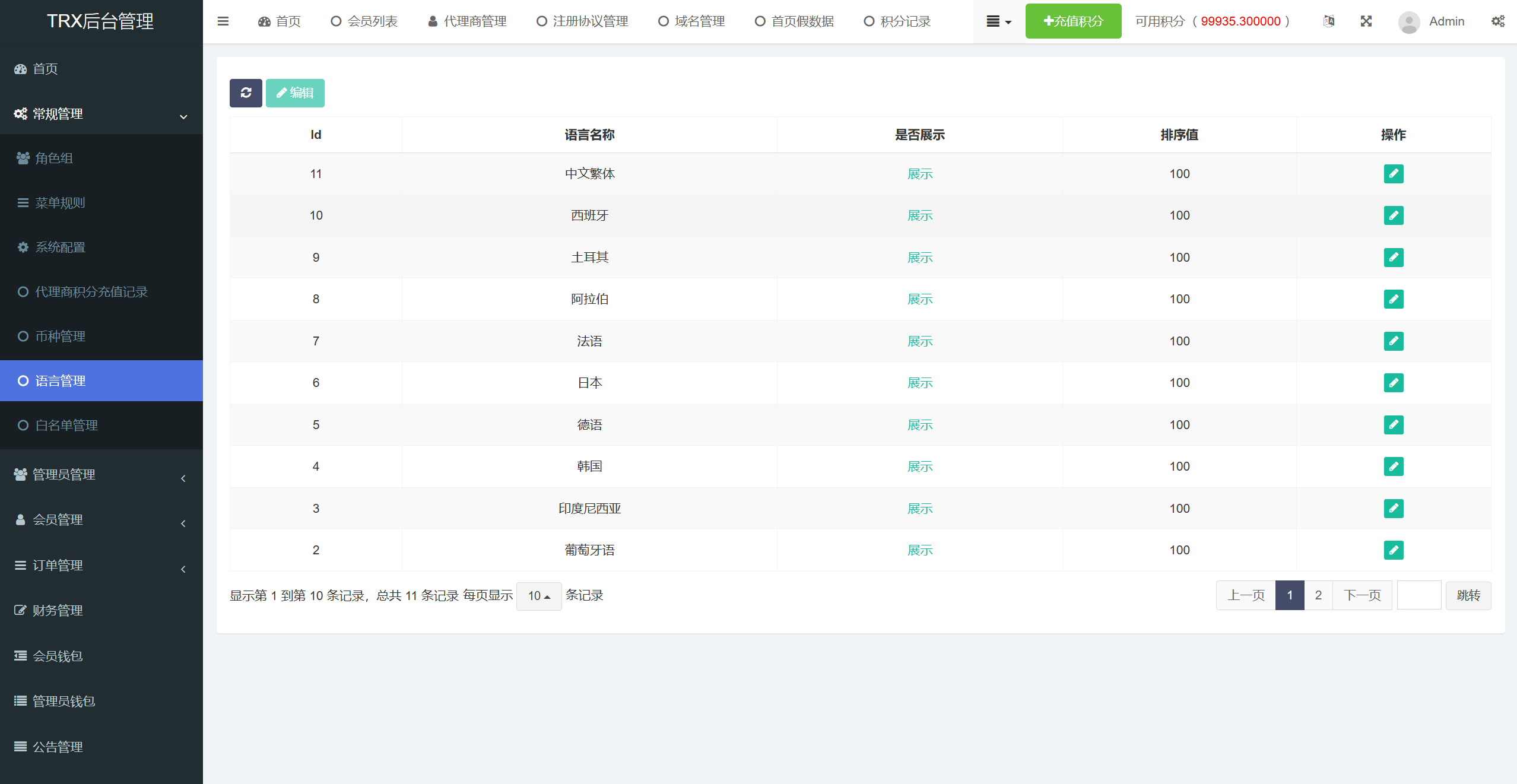The image size is (1517, 784).
Task: Go to page 2 in pagination
Action: click(1318, 595)
